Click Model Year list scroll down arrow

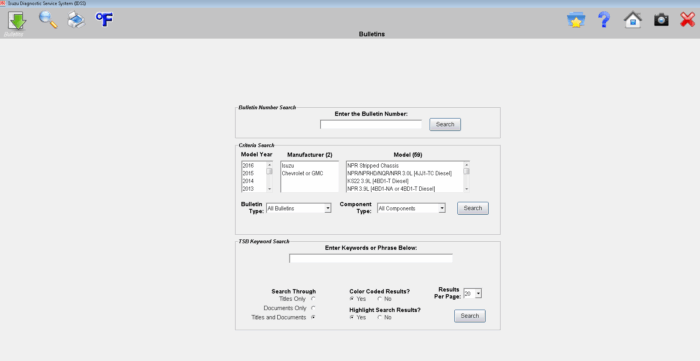click(269, 189)
